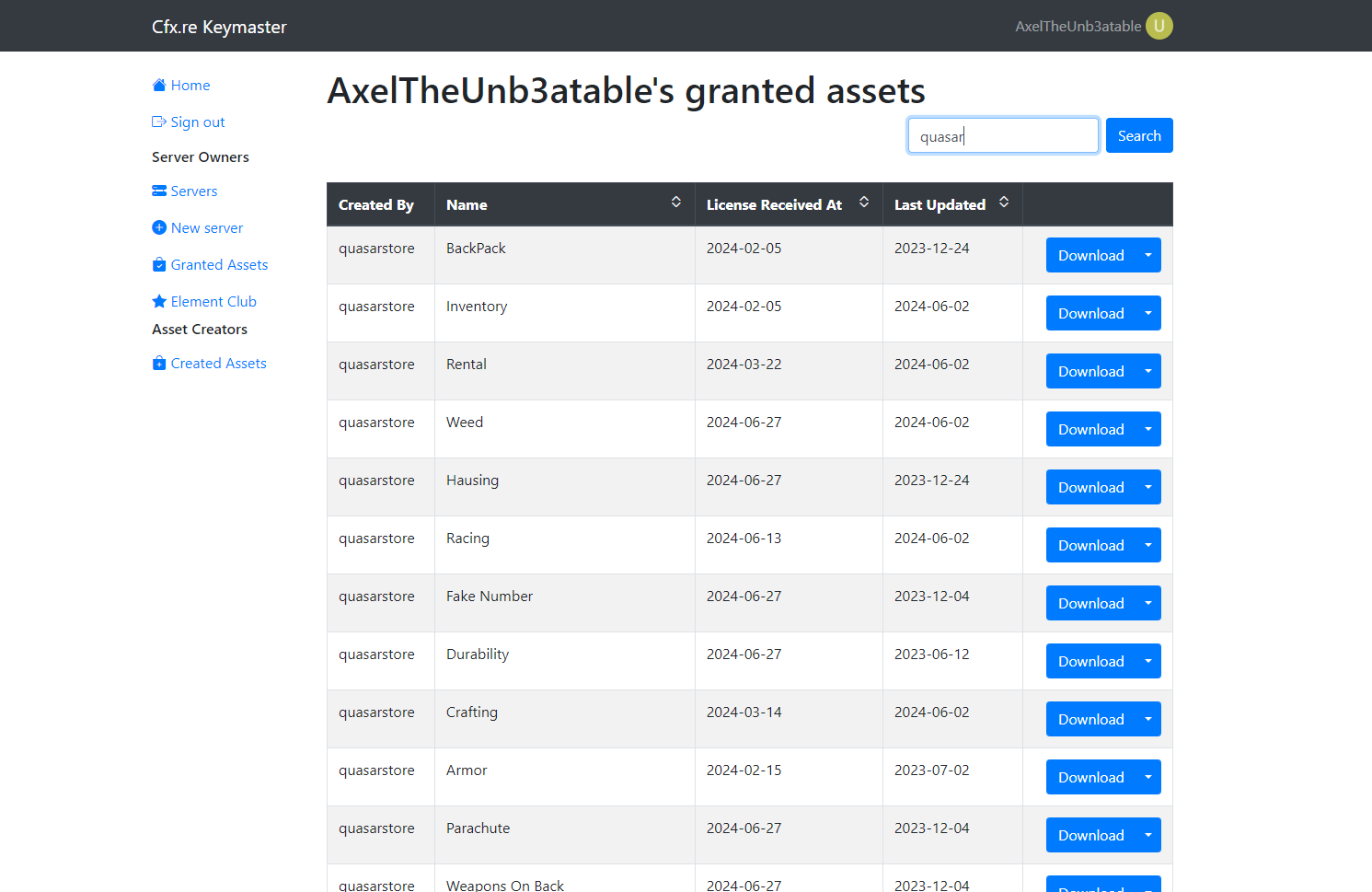Image resolution: width=1372 pixels, height=892 pixels.
Task: Expand Weed download dropdown arrow
Action: tap(1148, 429)
